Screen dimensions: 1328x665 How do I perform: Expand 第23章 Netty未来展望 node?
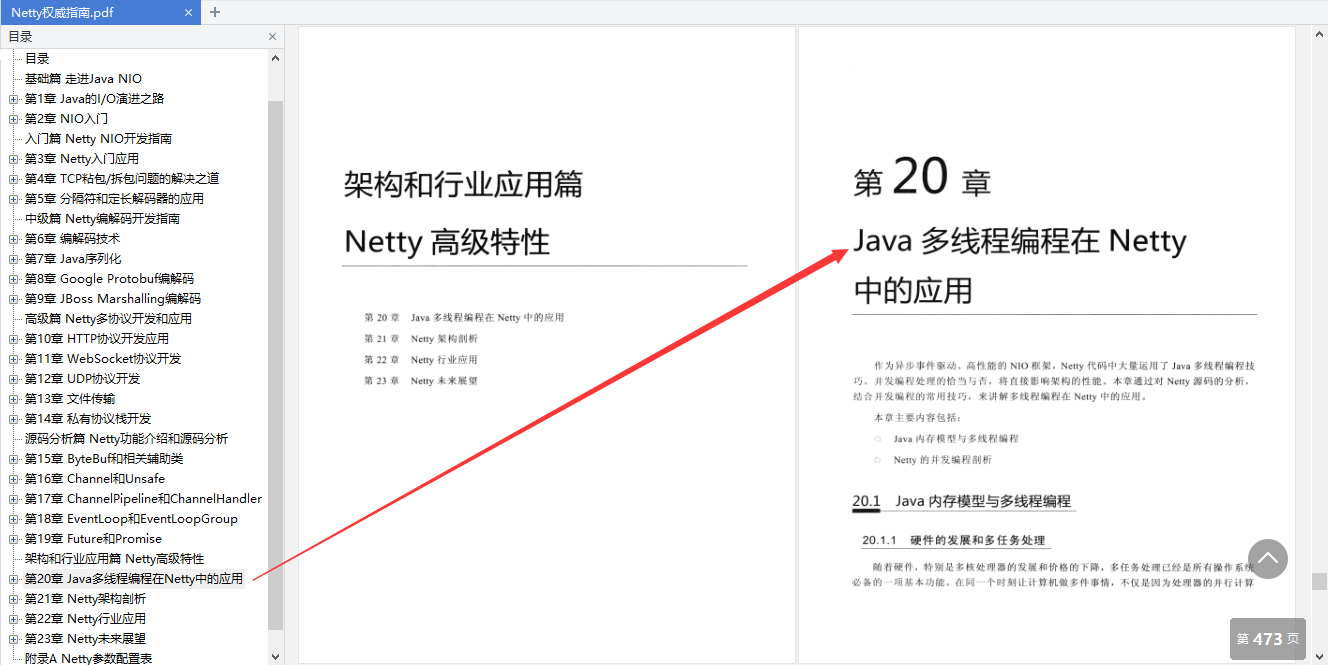pos(14,639)
